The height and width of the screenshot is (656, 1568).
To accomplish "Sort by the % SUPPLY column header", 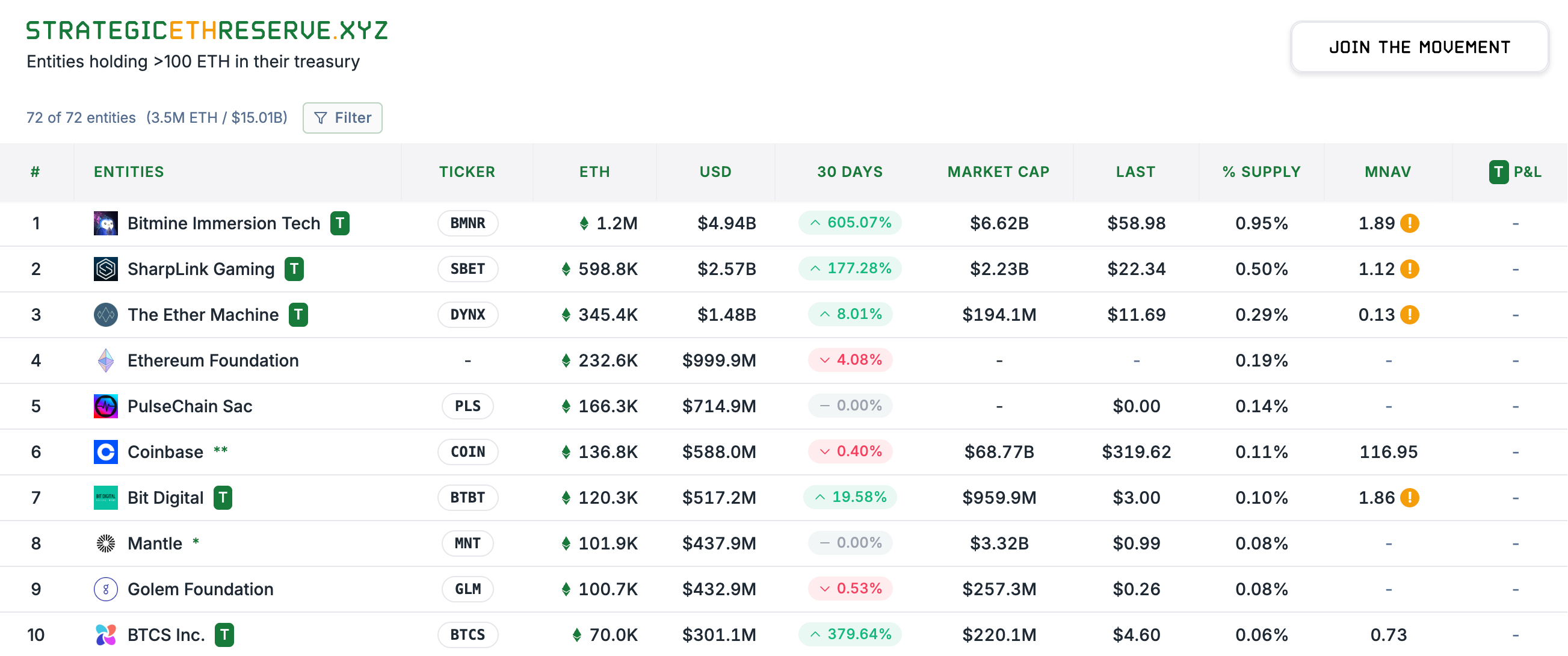I will [x=1261, y=172].
